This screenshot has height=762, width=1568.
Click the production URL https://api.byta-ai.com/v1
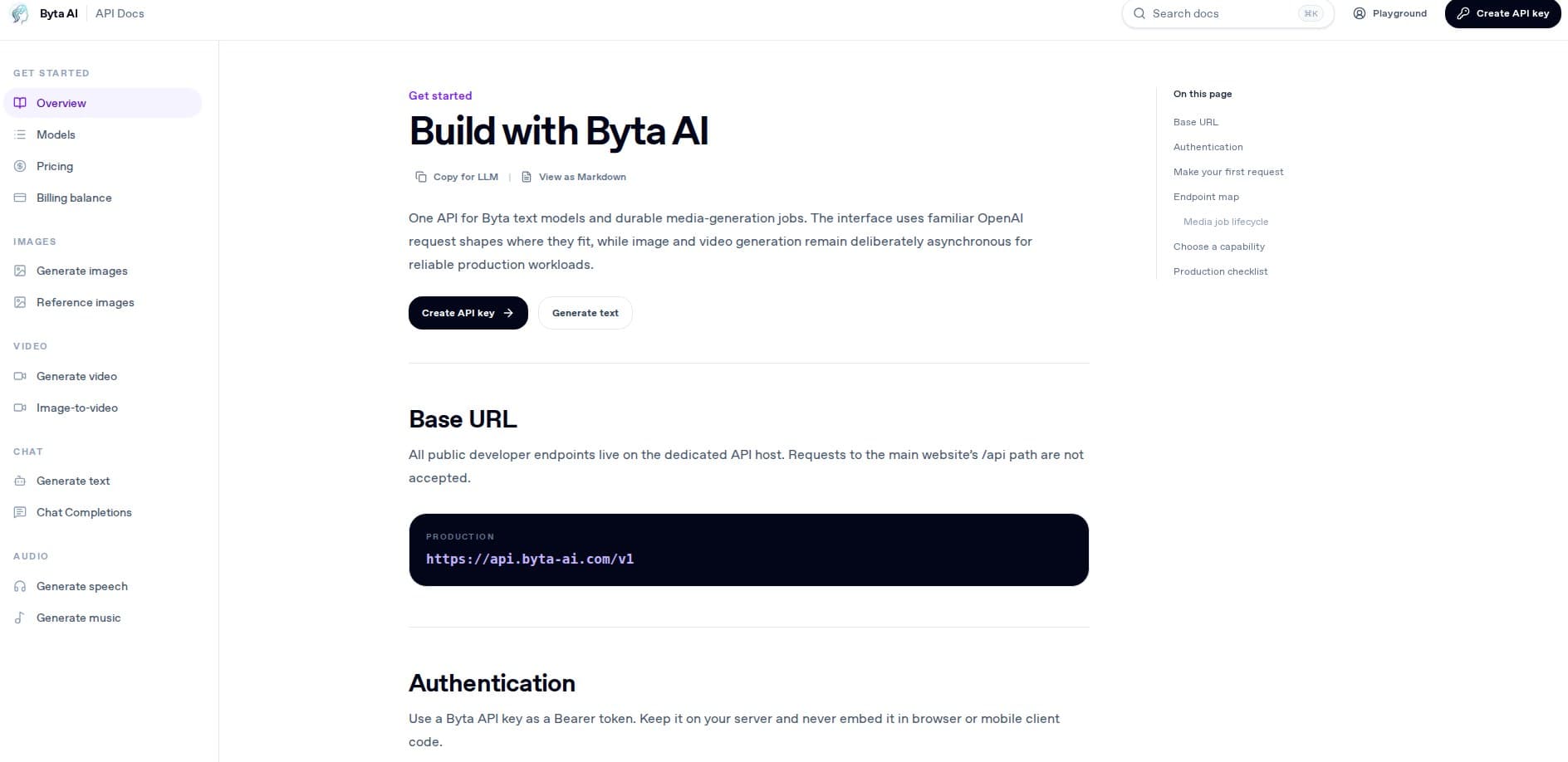coord(530,559)
